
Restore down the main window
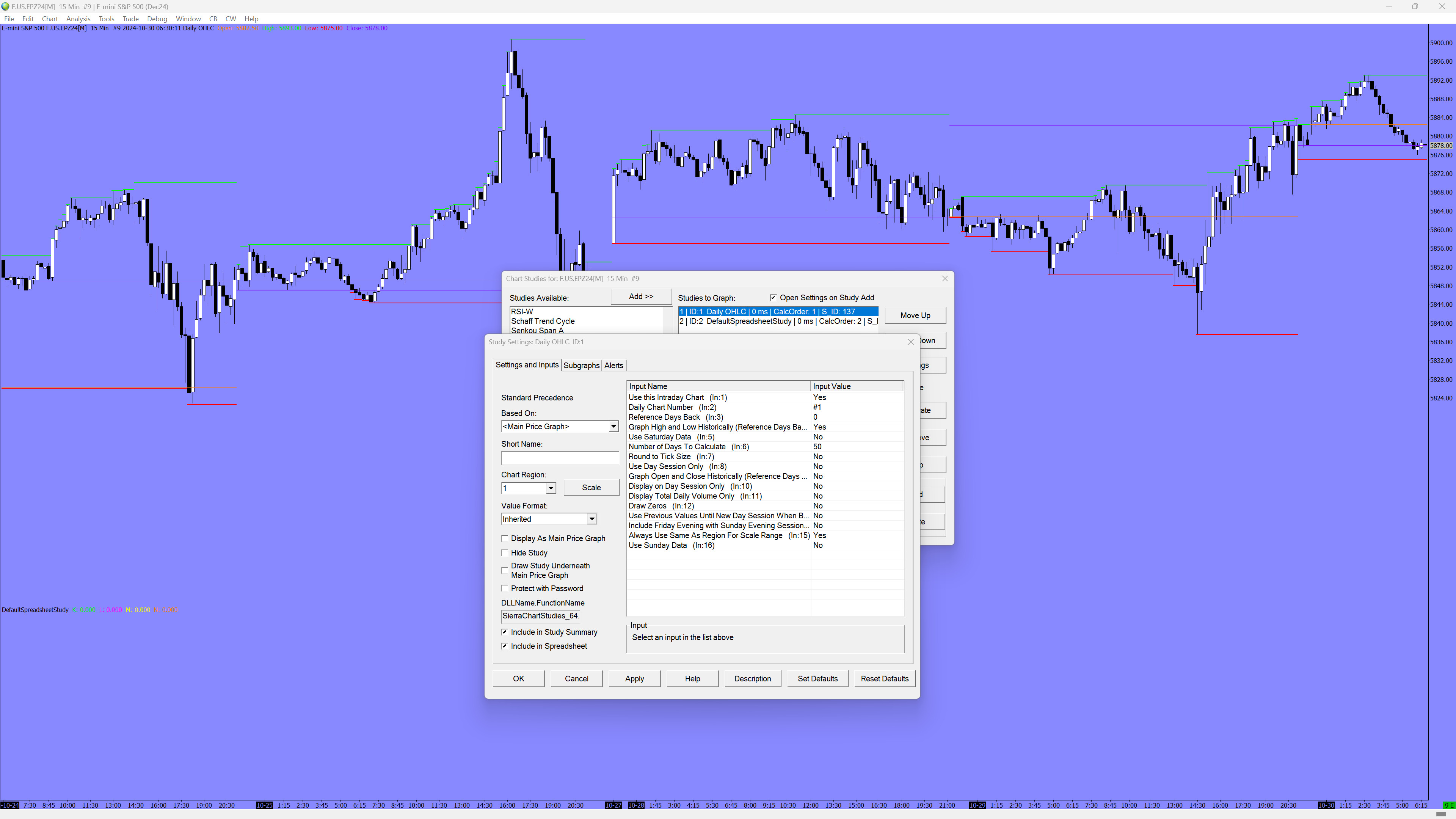click(1415, 7)
